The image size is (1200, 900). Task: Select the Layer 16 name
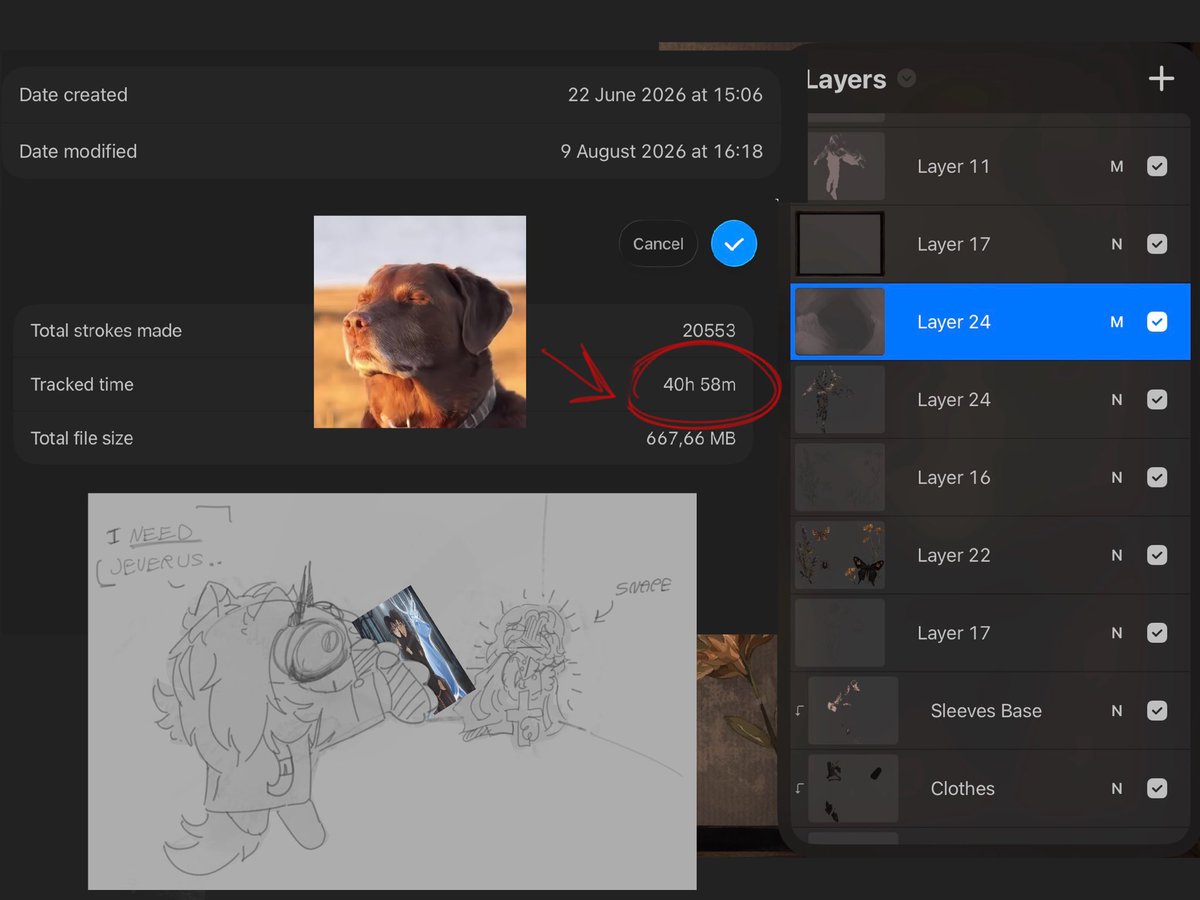click(953, 478)
